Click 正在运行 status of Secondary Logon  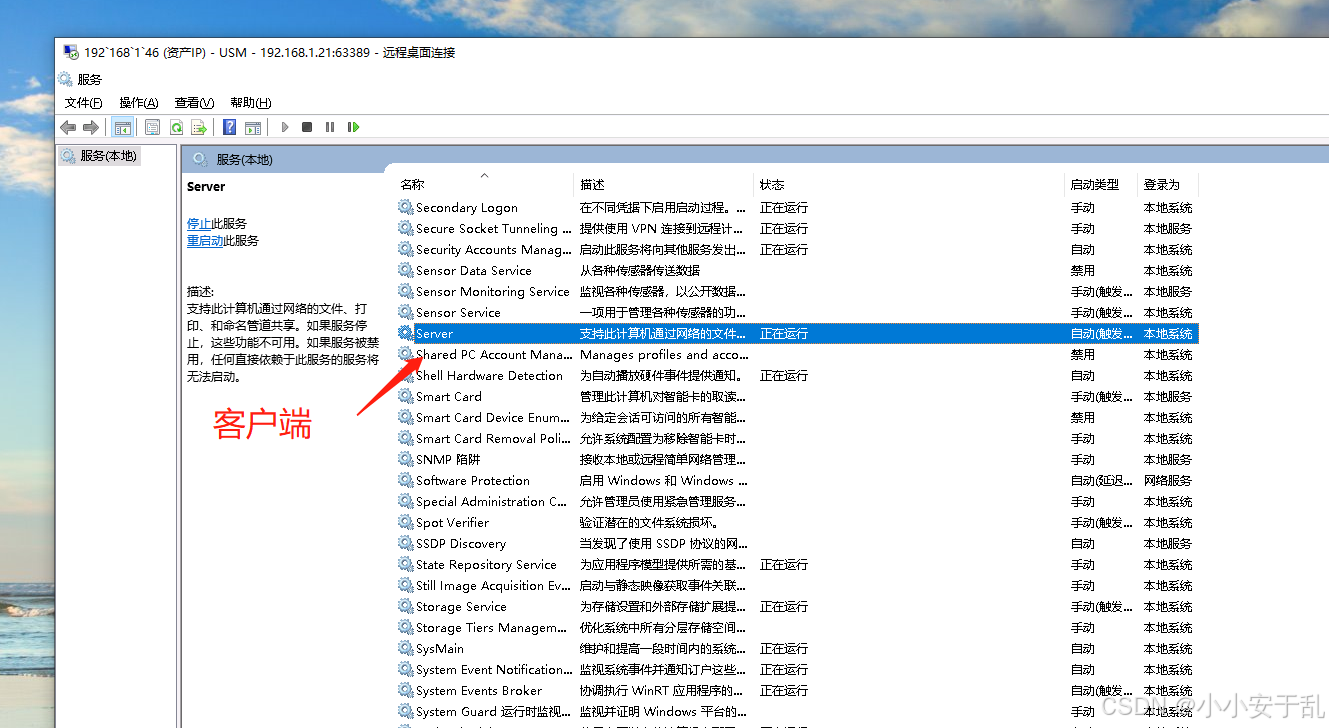click(x=784, y=207)
